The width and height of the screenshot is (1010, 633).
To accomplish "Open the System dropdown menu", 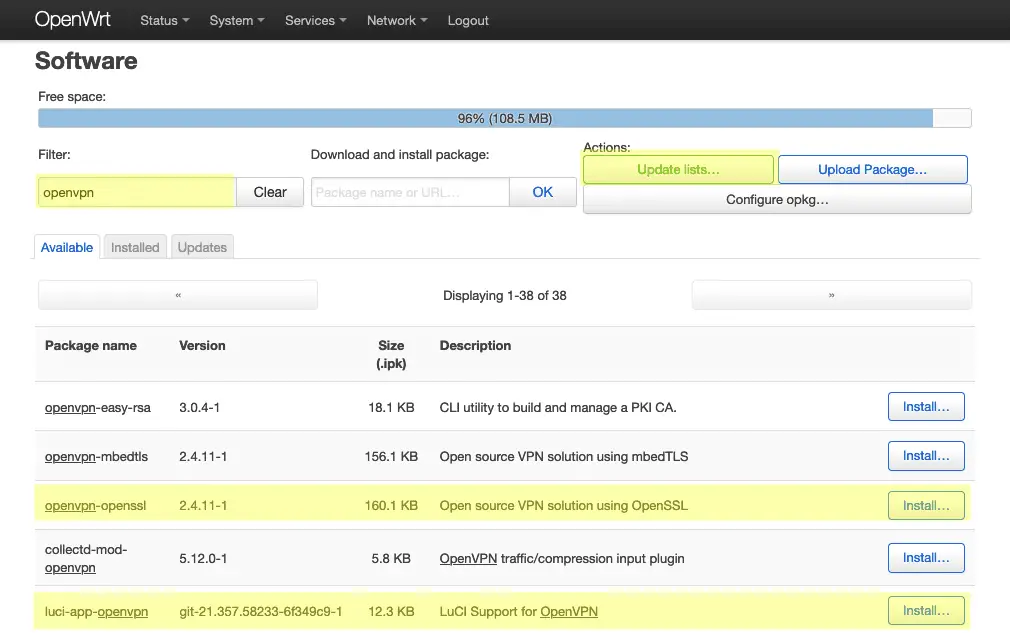I will [237, 21].
